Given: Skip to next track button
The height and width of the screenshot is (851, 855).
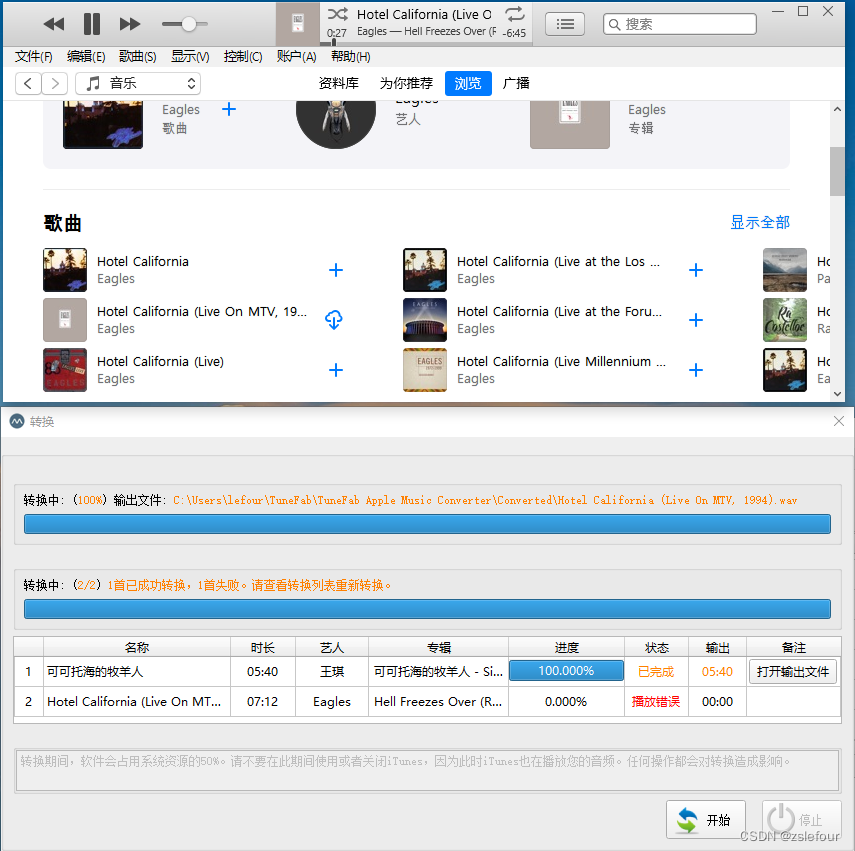Looking at the screenshot, I should point(130,24).
